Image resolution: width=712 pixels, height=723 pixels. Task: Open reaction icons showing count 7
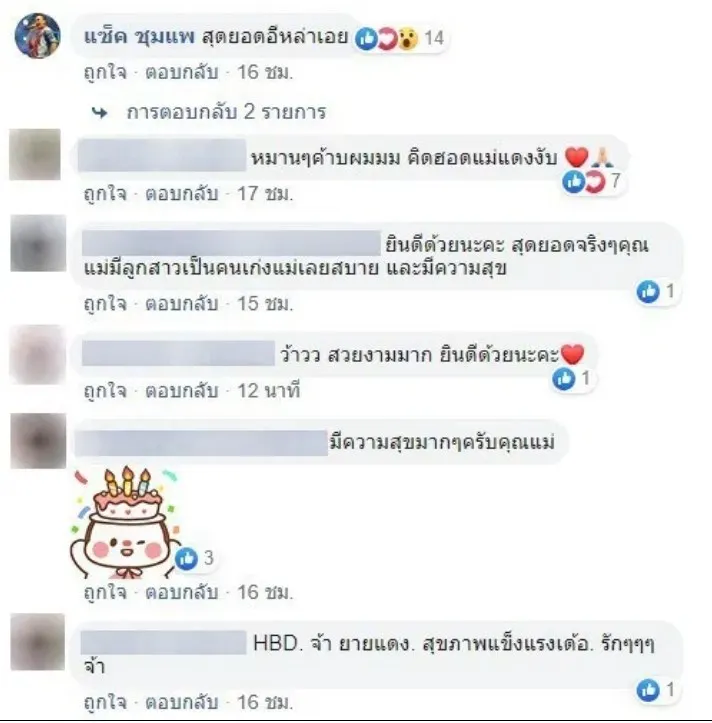592,181
